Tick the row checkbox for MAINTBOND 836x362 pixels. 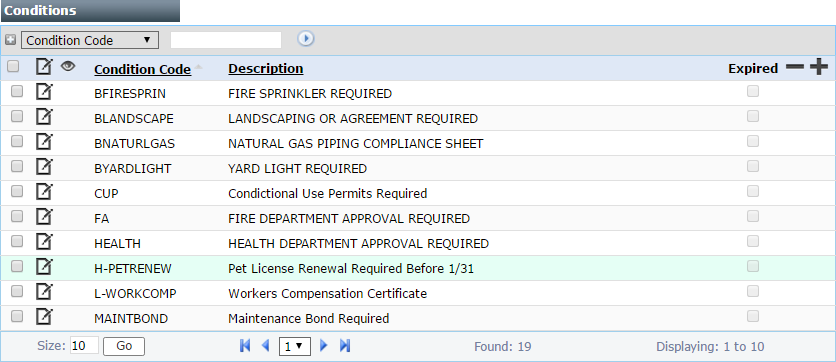[17, 317]
